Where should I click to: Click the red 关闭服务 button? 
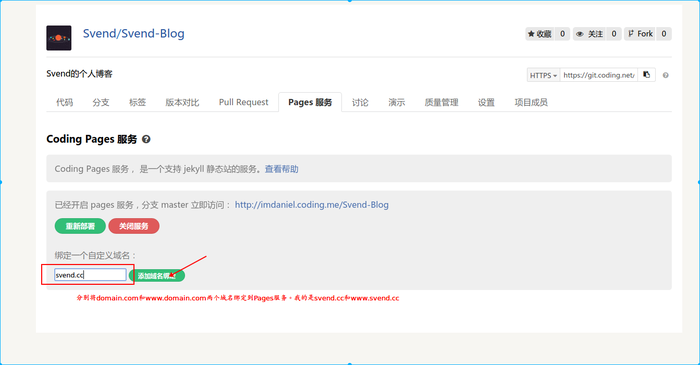pos(134,226)
